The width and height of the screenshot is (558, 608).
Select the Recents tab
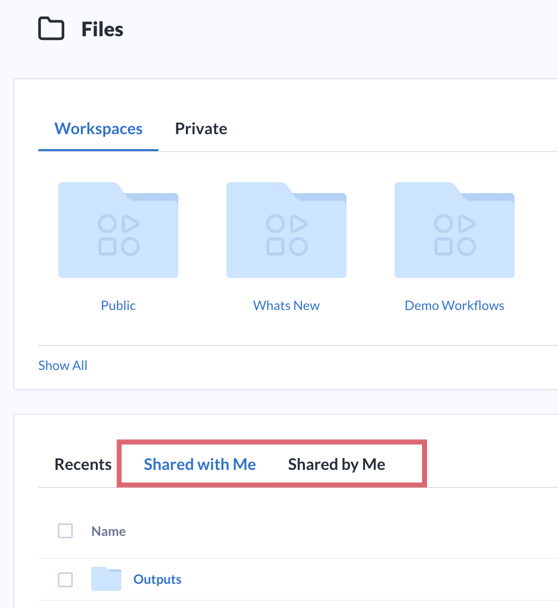(x=83, y=464)
